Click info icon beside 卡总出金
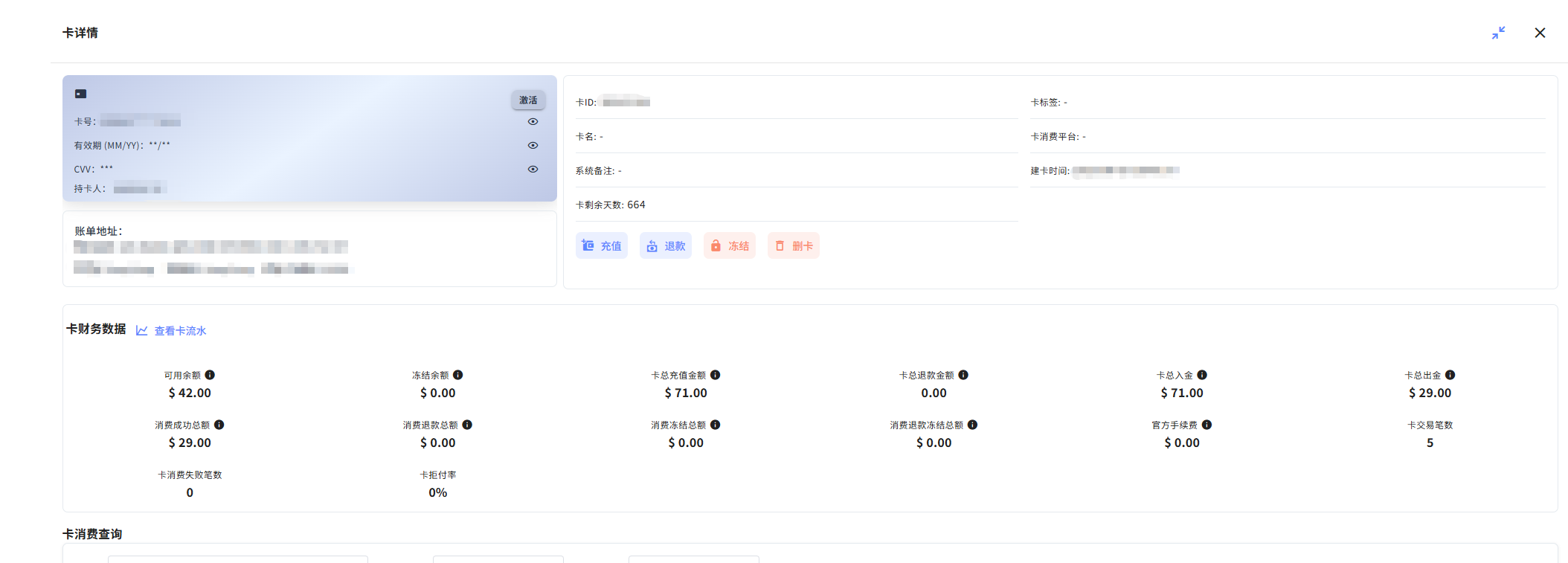 1450,375
